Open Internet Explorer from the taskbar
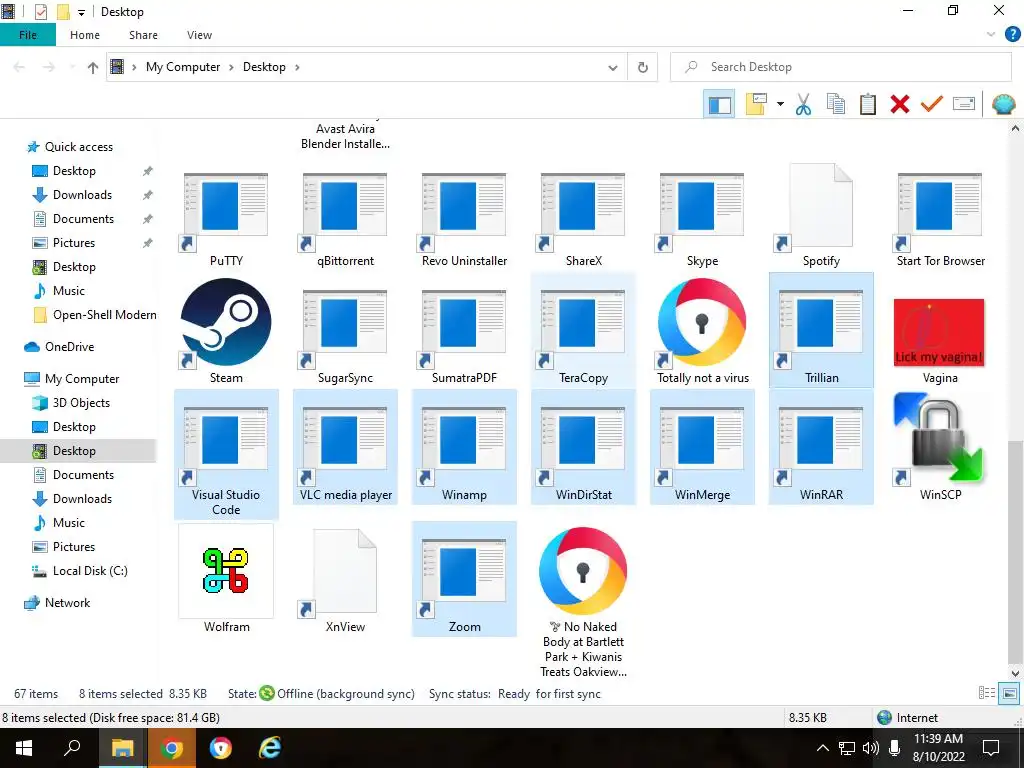Viewport: 1024px width, 768px height. tap(270, 748)
